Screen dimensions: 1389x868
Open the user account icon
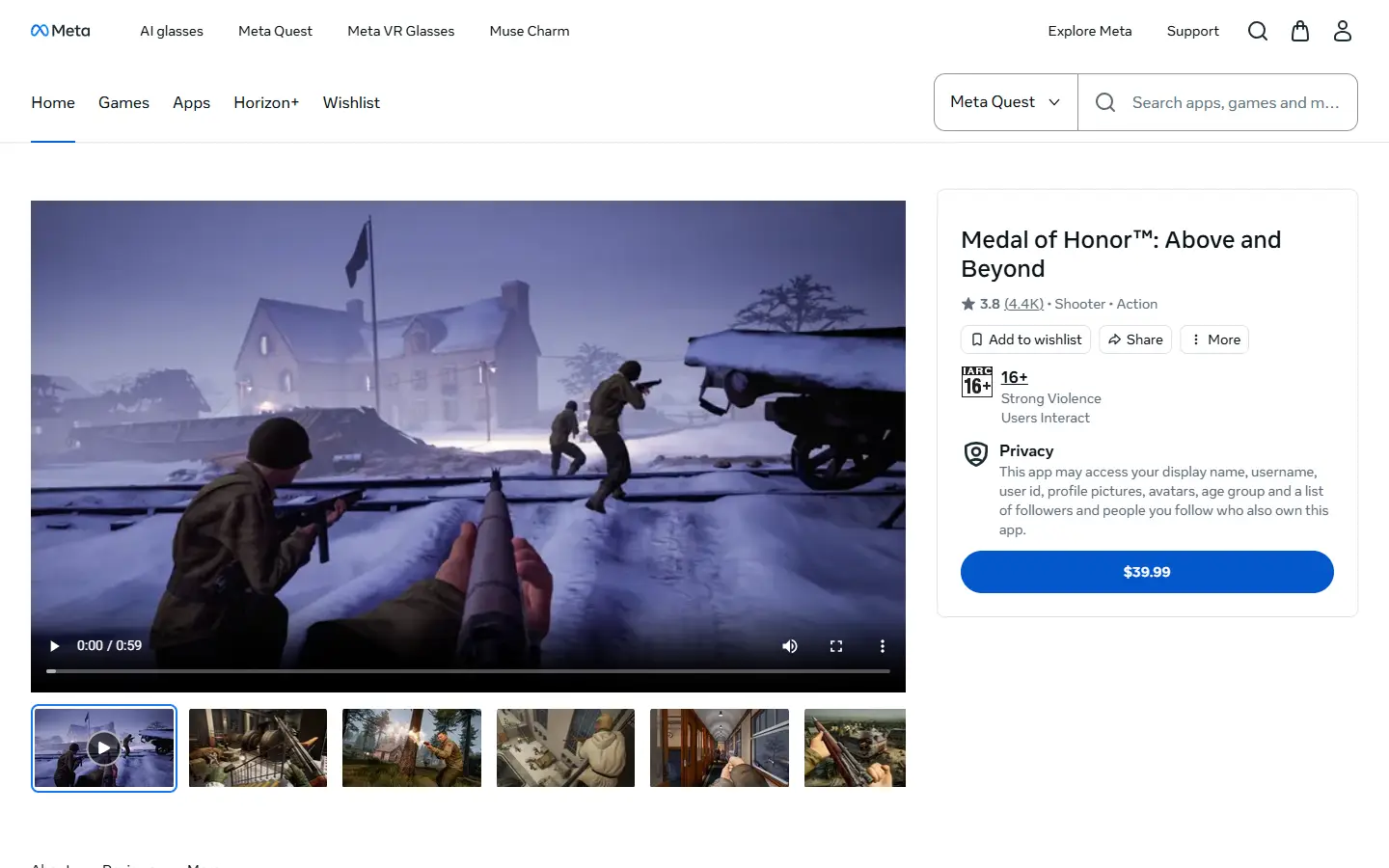(x=1343, y=31)
